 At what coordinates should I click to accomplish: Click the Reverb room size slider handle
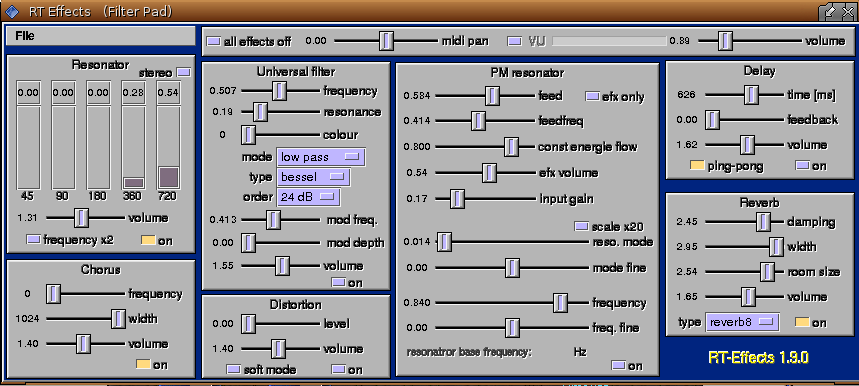(x=767, y=271)
